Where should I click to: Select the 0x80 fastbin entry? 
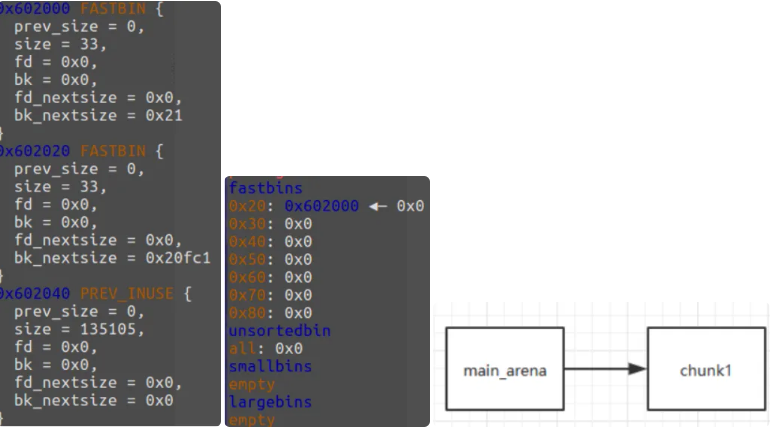click(x=270, y=313)
